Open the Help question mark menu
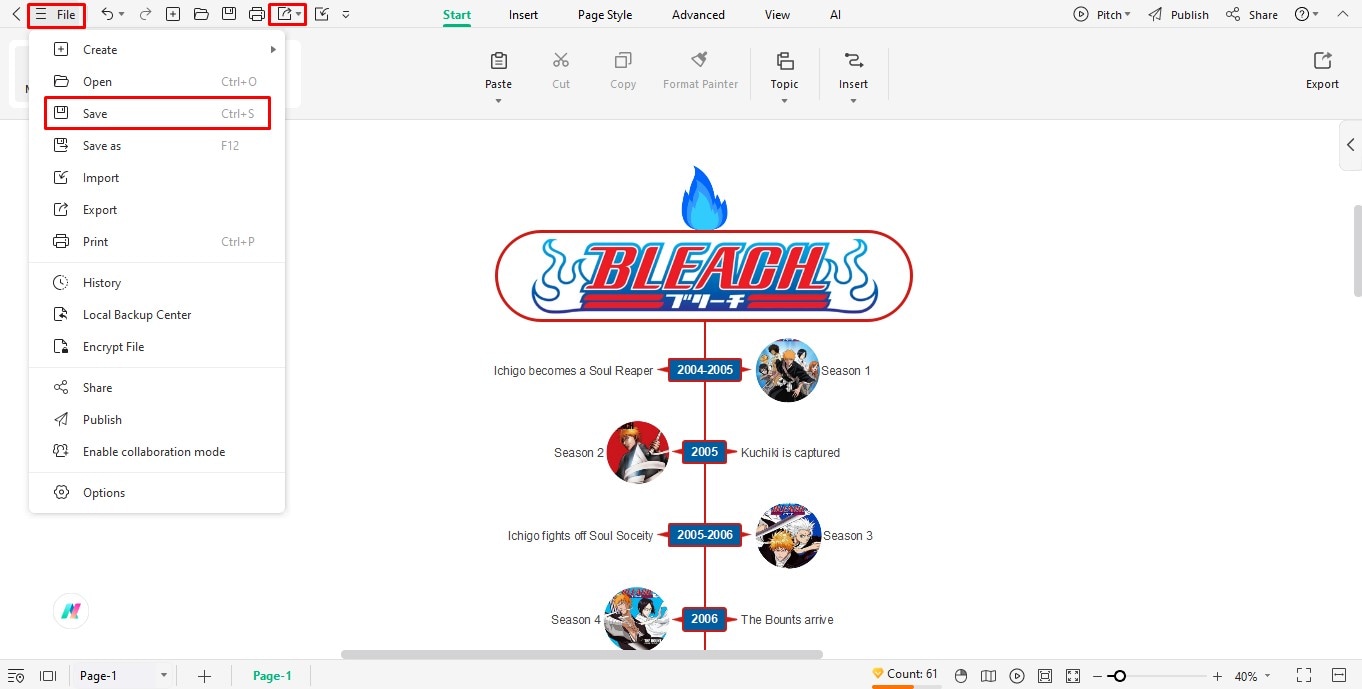This screenshot has height=689, width=1362. click(1307, 15)
